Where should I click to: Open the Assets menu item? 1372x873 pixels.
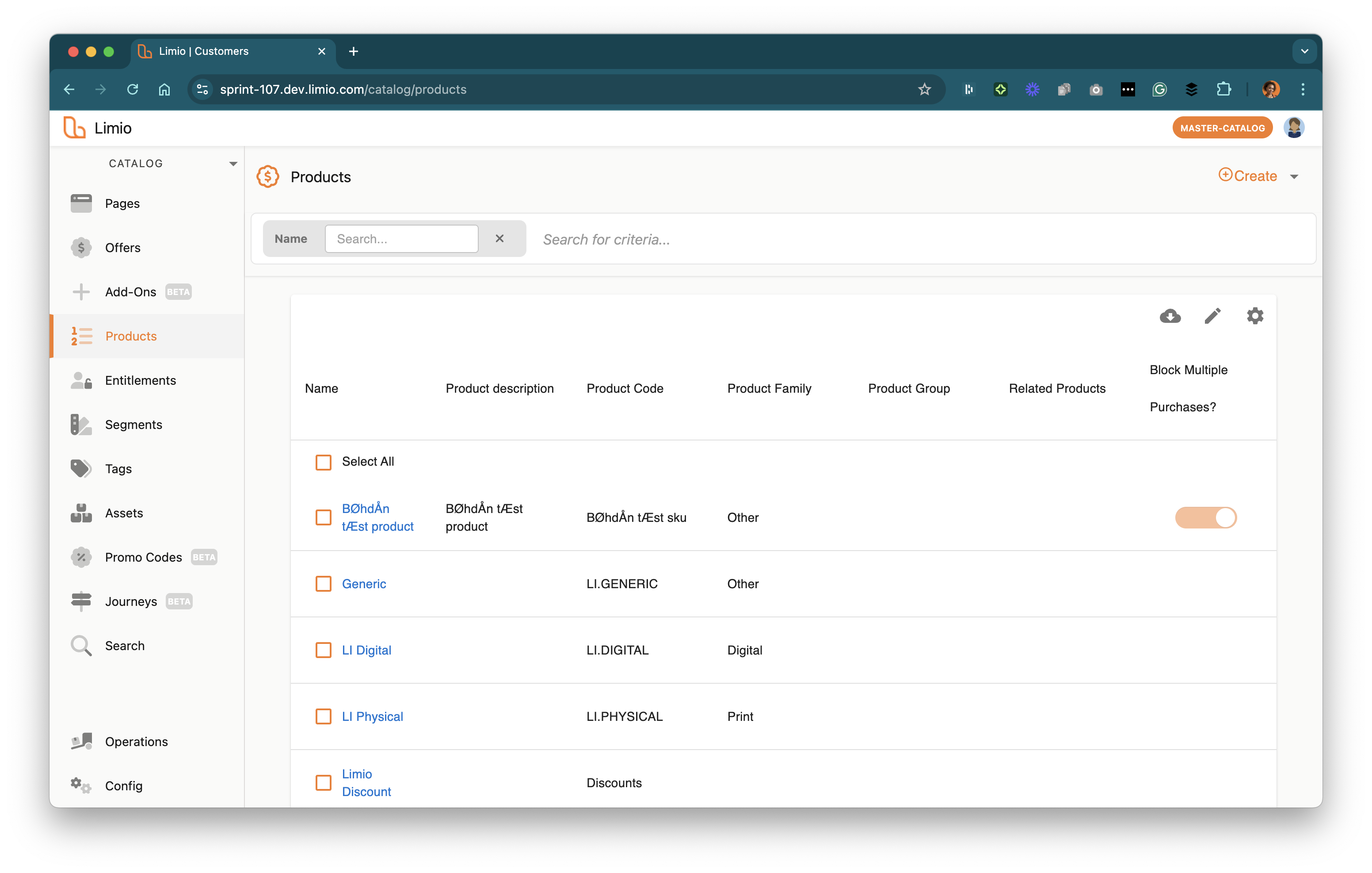point(124,513)
